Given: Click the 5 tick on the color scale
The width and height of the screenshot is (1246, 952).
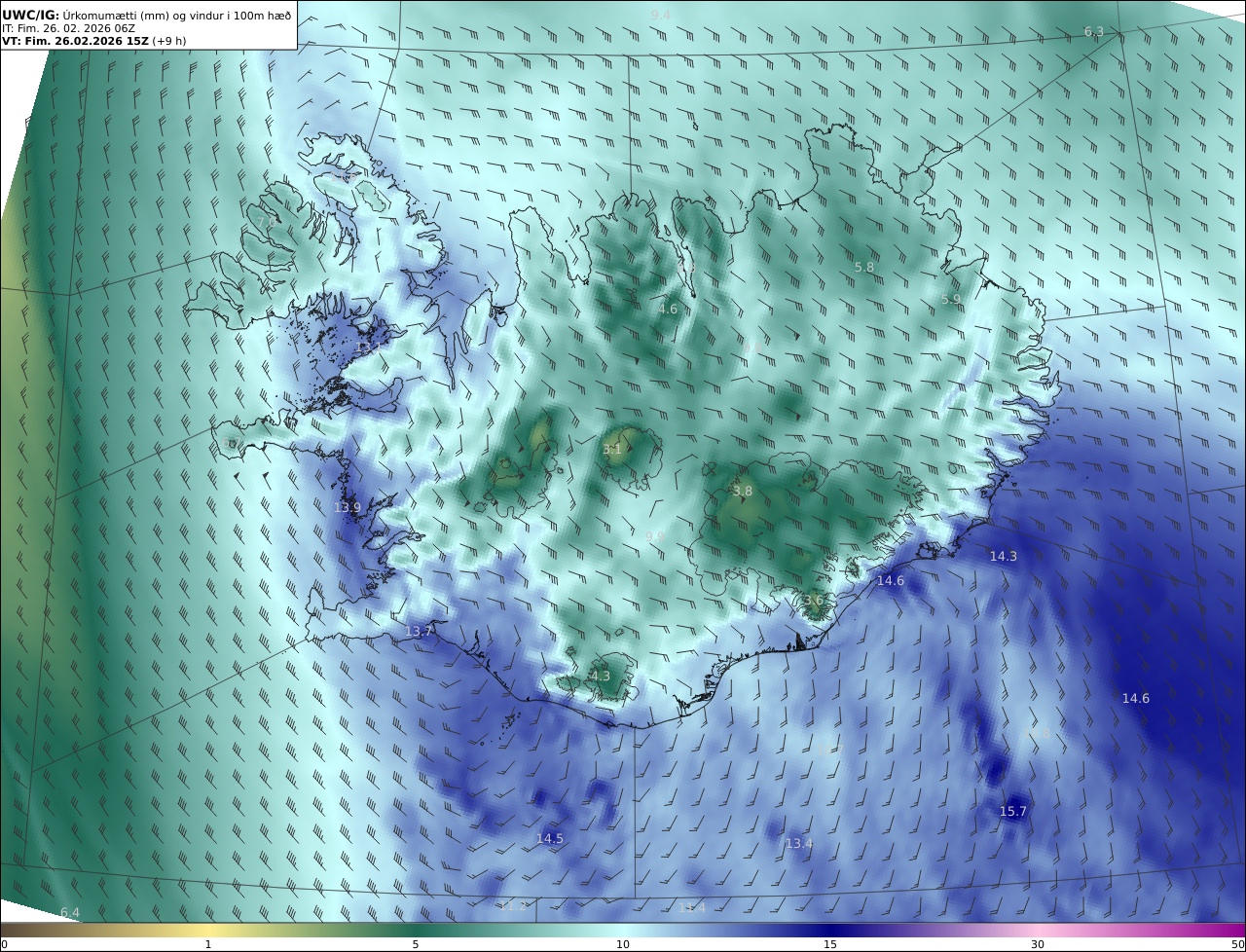Looking at the screenshot, I should 416,944.
